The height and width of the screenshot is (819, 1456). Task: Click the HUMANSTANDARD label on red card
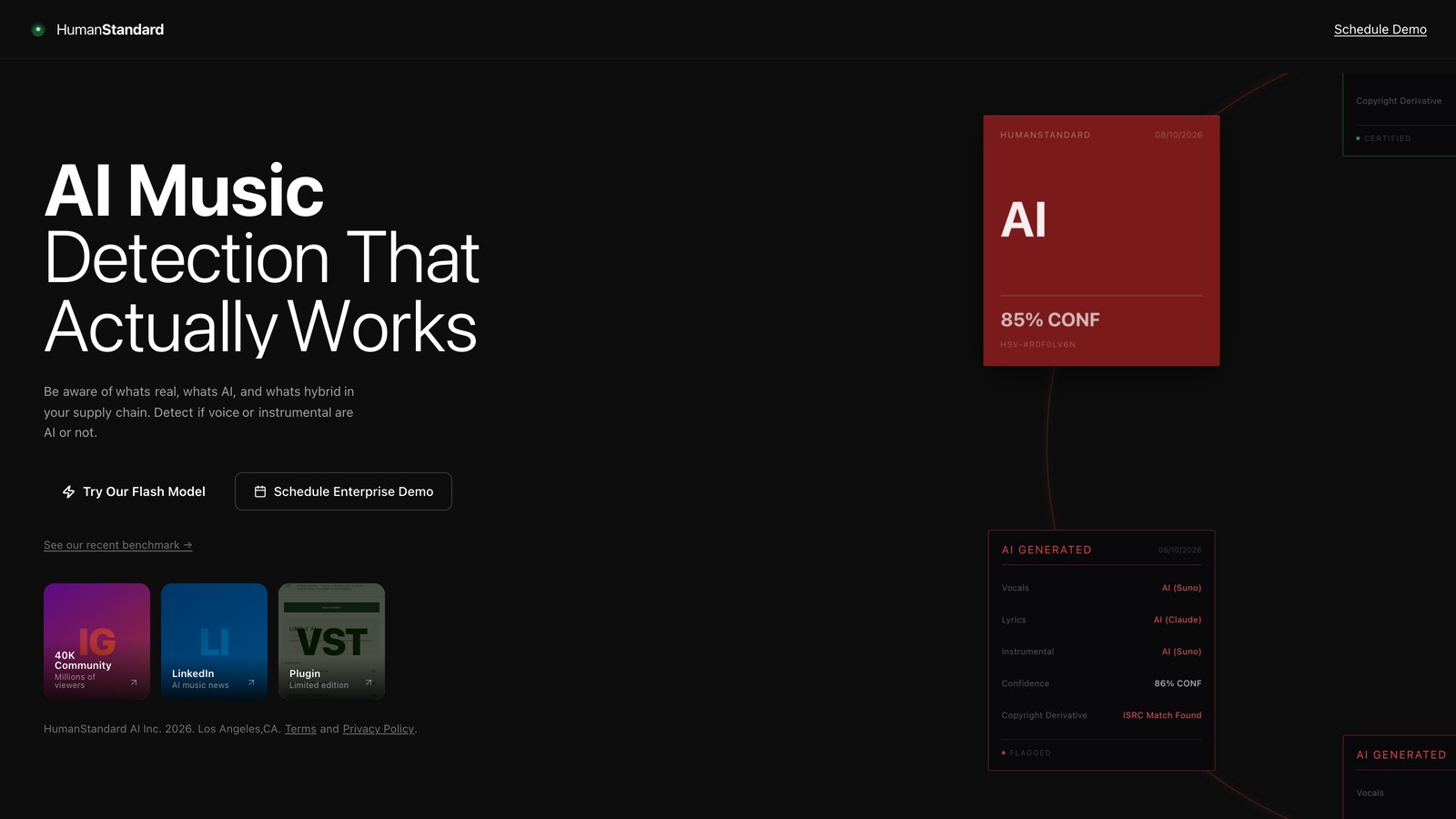click(1045, 135)
